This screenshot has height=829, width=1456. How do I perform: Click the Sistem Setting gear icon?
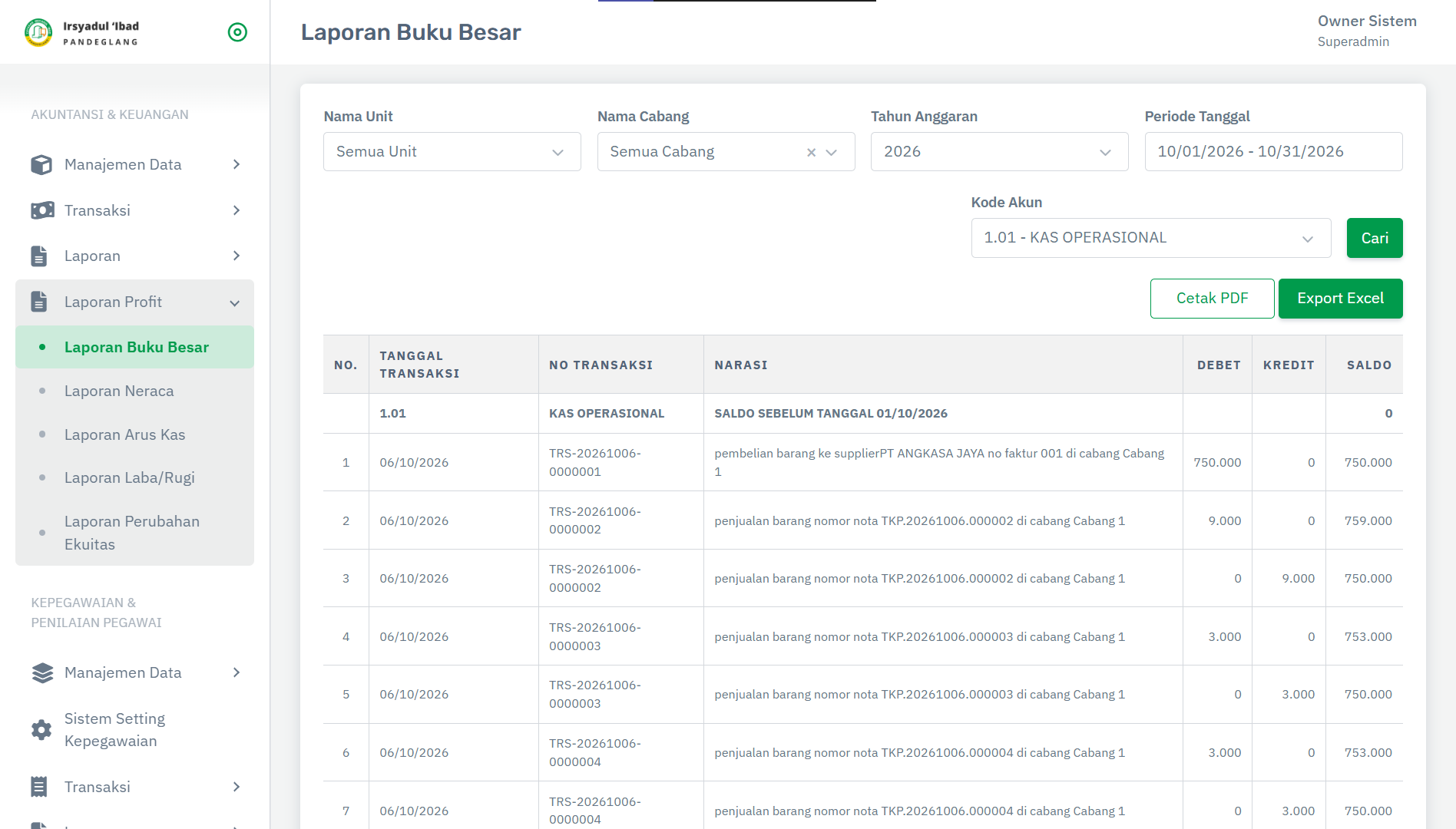[41, 729]
